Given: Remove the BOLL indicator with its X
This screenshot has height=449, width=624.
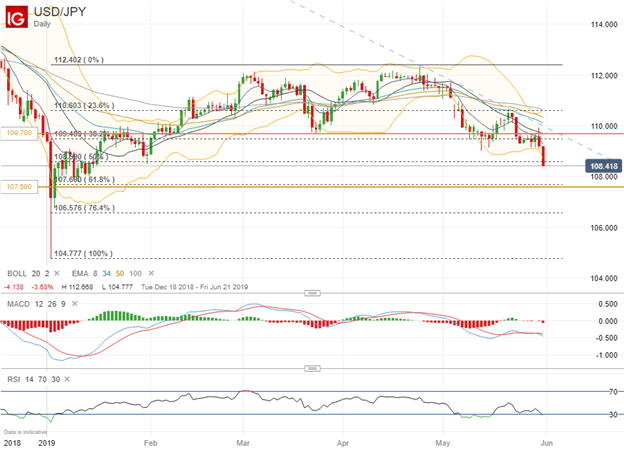Looking at the screenshot, I should tap(57, 273).
